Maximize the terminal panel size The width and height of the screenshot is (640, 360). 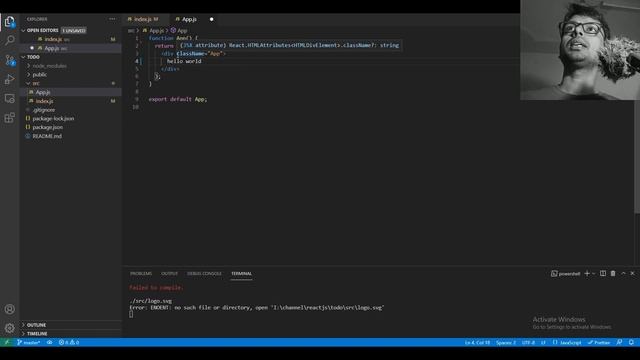(623, 273)
